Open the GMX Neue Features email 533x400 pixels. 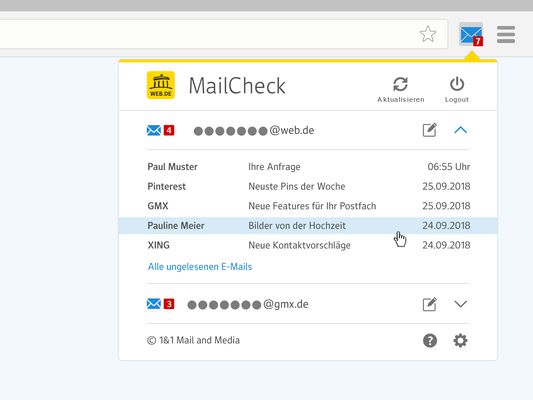pos(308,206)
